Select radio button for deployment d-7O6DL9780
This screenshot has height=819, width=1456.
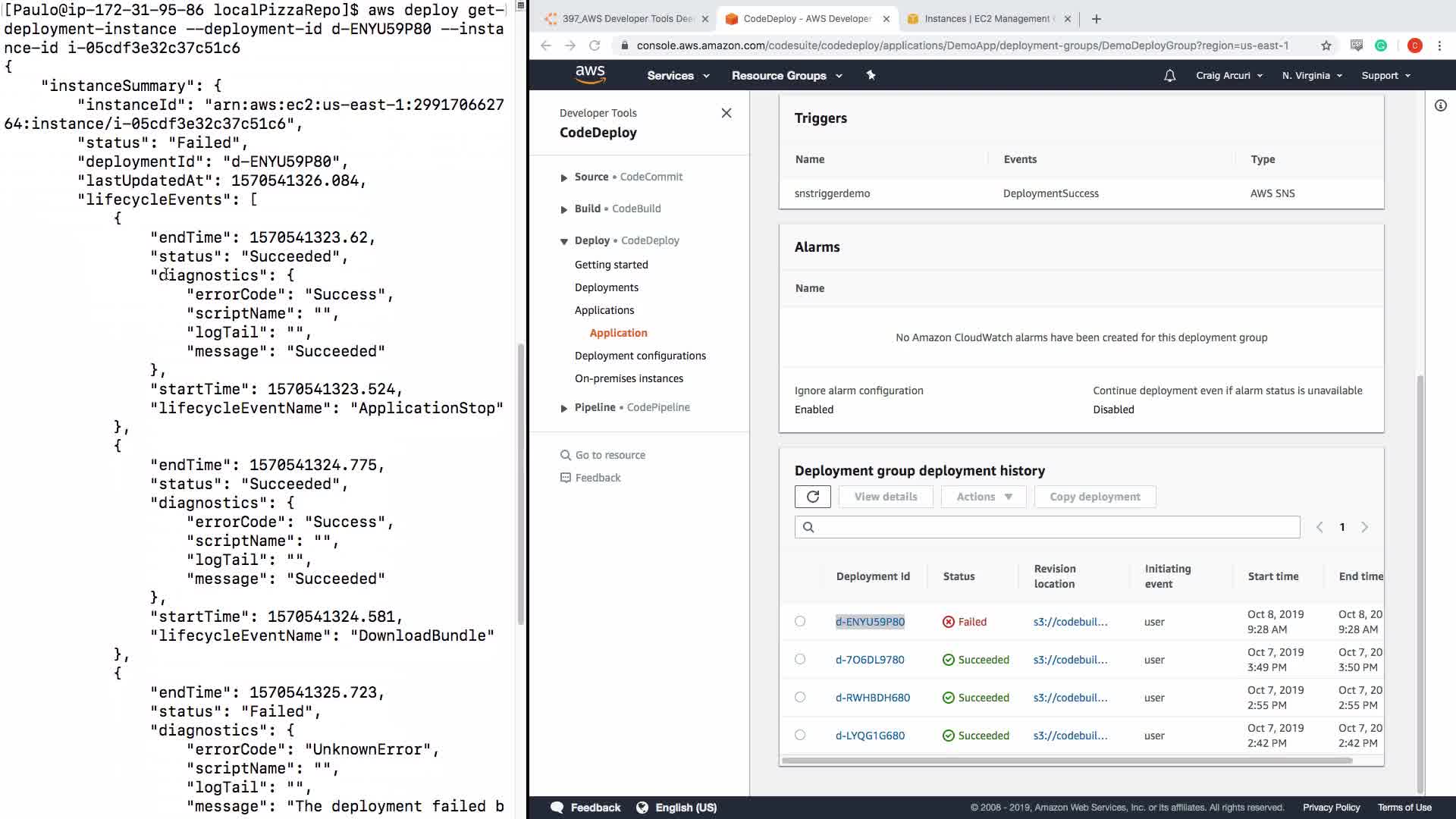pos(800,659)
